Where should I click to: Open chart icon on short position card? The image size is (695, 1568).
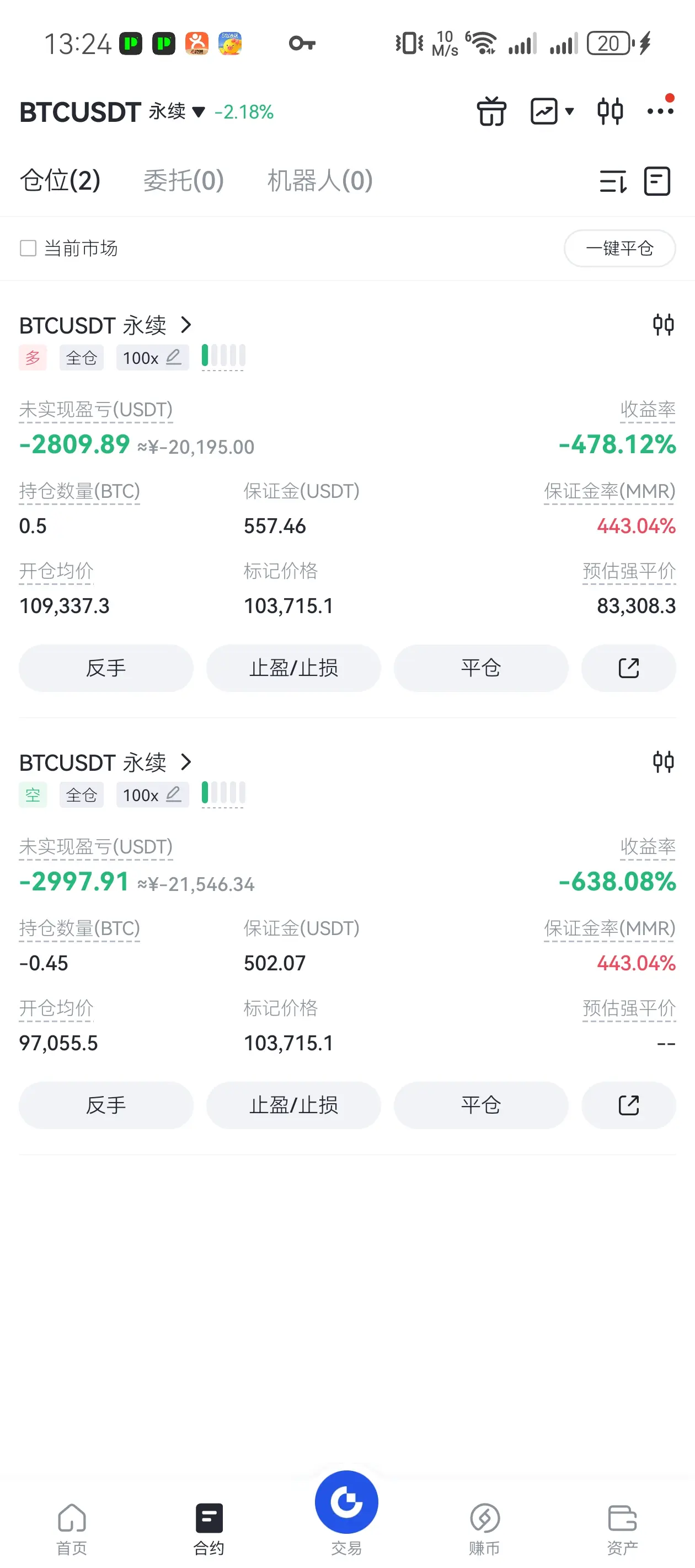[664, 761]
